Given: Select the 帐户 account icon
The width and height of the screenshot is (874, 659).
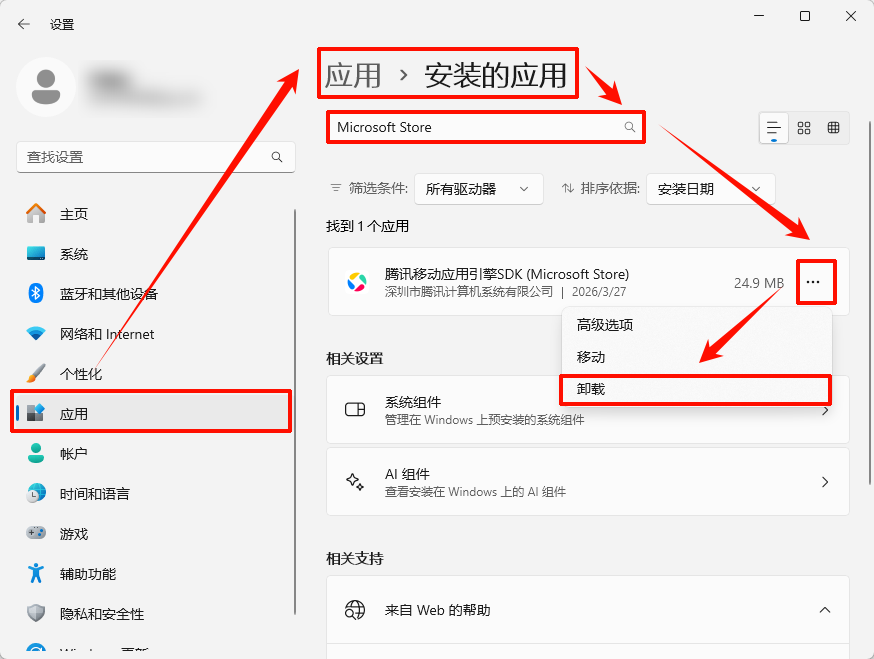Looking at the screenshot, I should pos(35,453).
